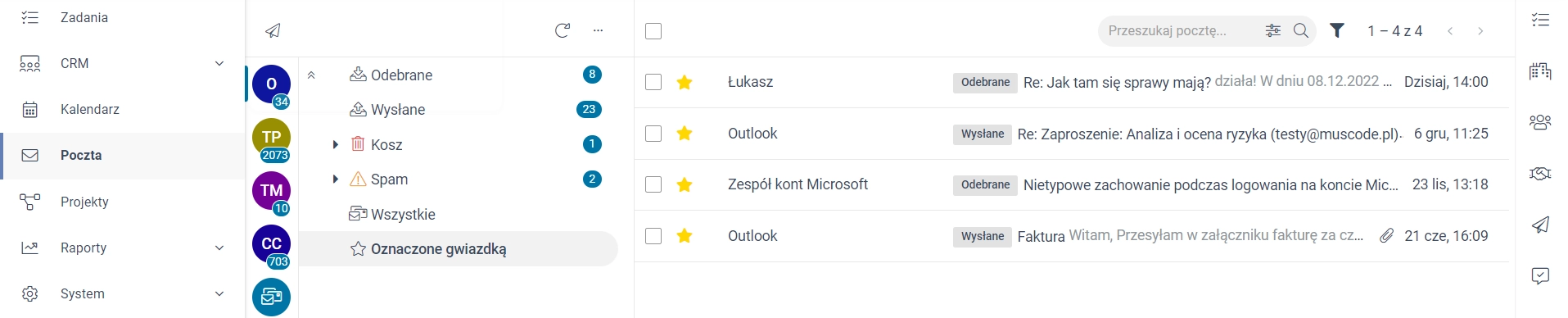Viewport: 1568px width, 318px height.
Task: Click the attachment paperclip on Faktura email
Action: click(x=1386, y=236)
